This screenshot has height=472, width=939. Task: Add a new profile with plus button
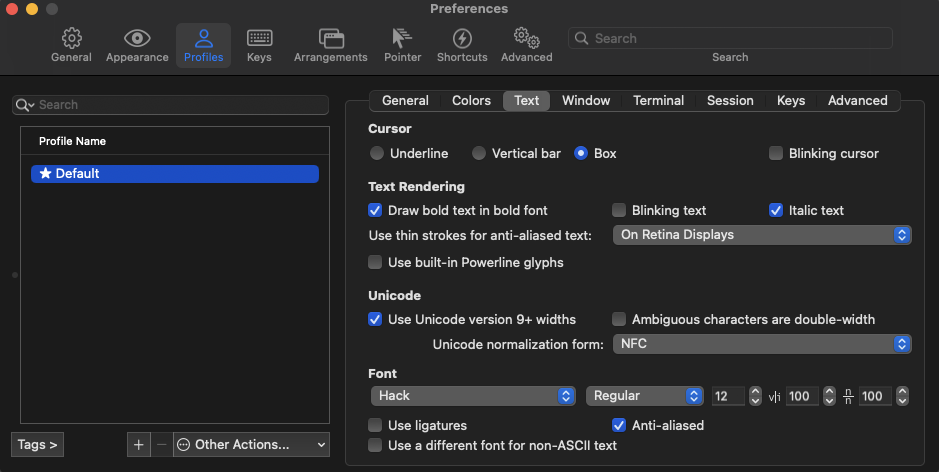138,444
